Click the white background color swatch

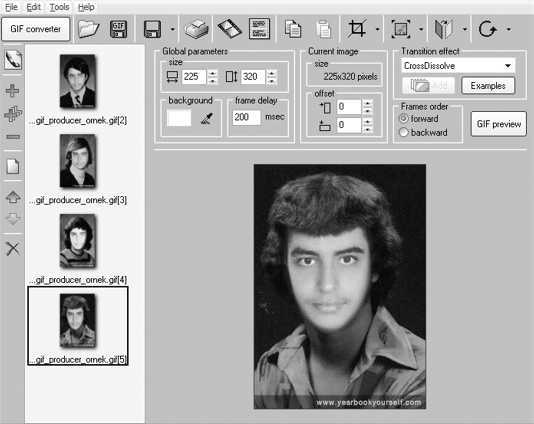tap(179, 118)
